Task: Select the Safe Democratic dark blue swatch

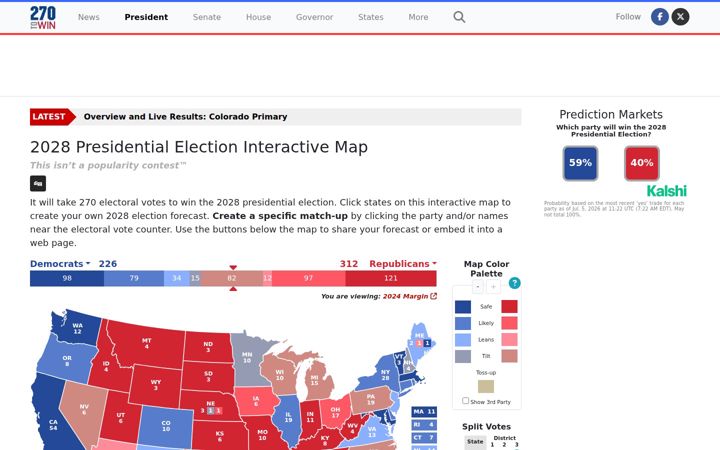Action: [463, 307]
